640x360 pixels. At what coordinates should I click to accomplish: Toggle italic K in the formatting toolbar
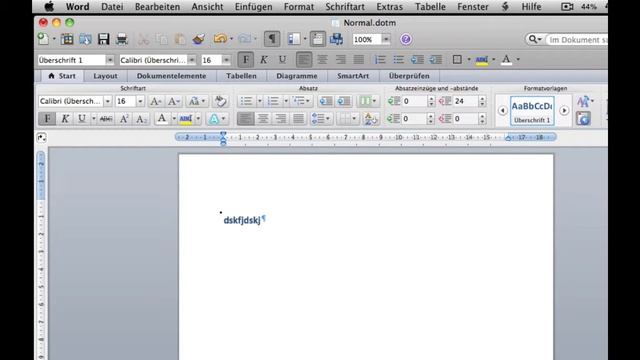point(264,60)
